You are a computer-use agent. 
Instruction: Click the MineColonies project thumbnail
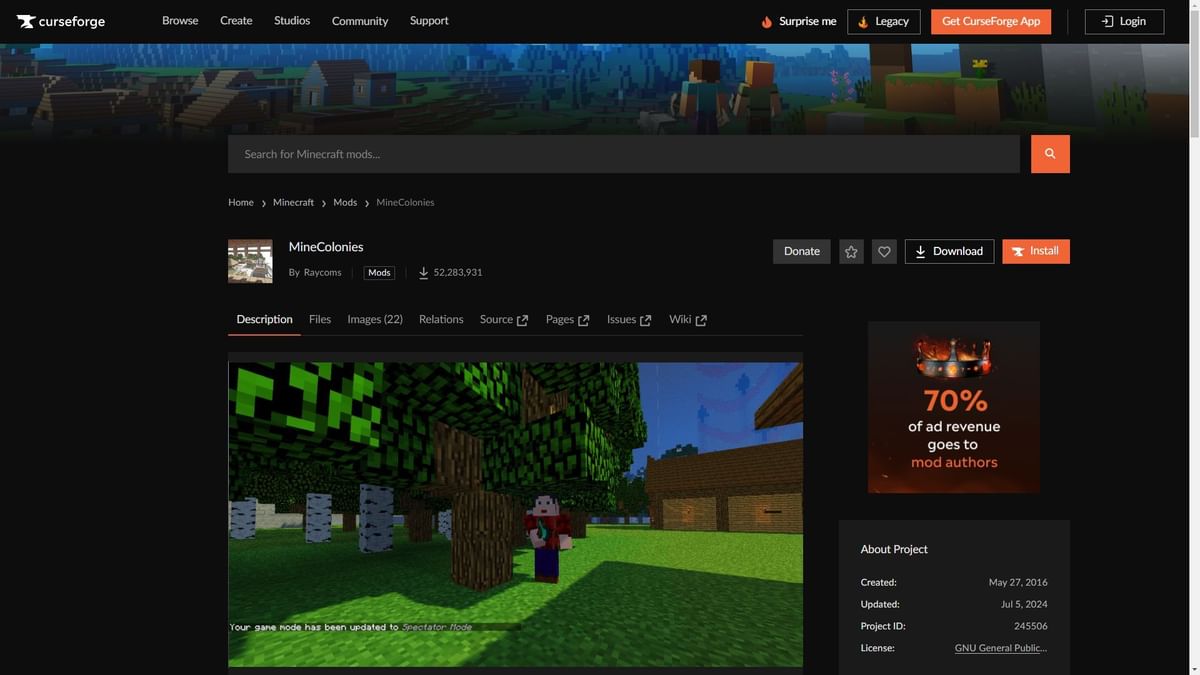click(x=250, y=261)
